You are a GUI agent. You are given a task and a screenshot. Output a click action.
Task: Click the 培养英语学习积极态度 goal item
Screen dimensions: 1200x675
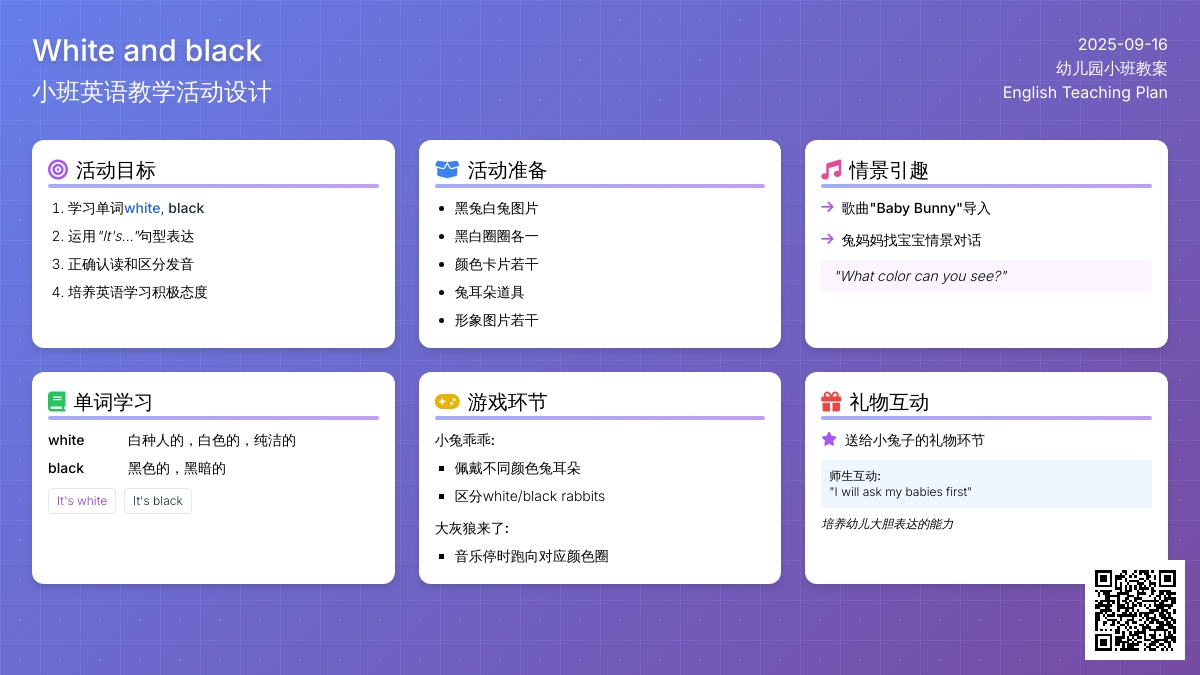click(138, 292)
